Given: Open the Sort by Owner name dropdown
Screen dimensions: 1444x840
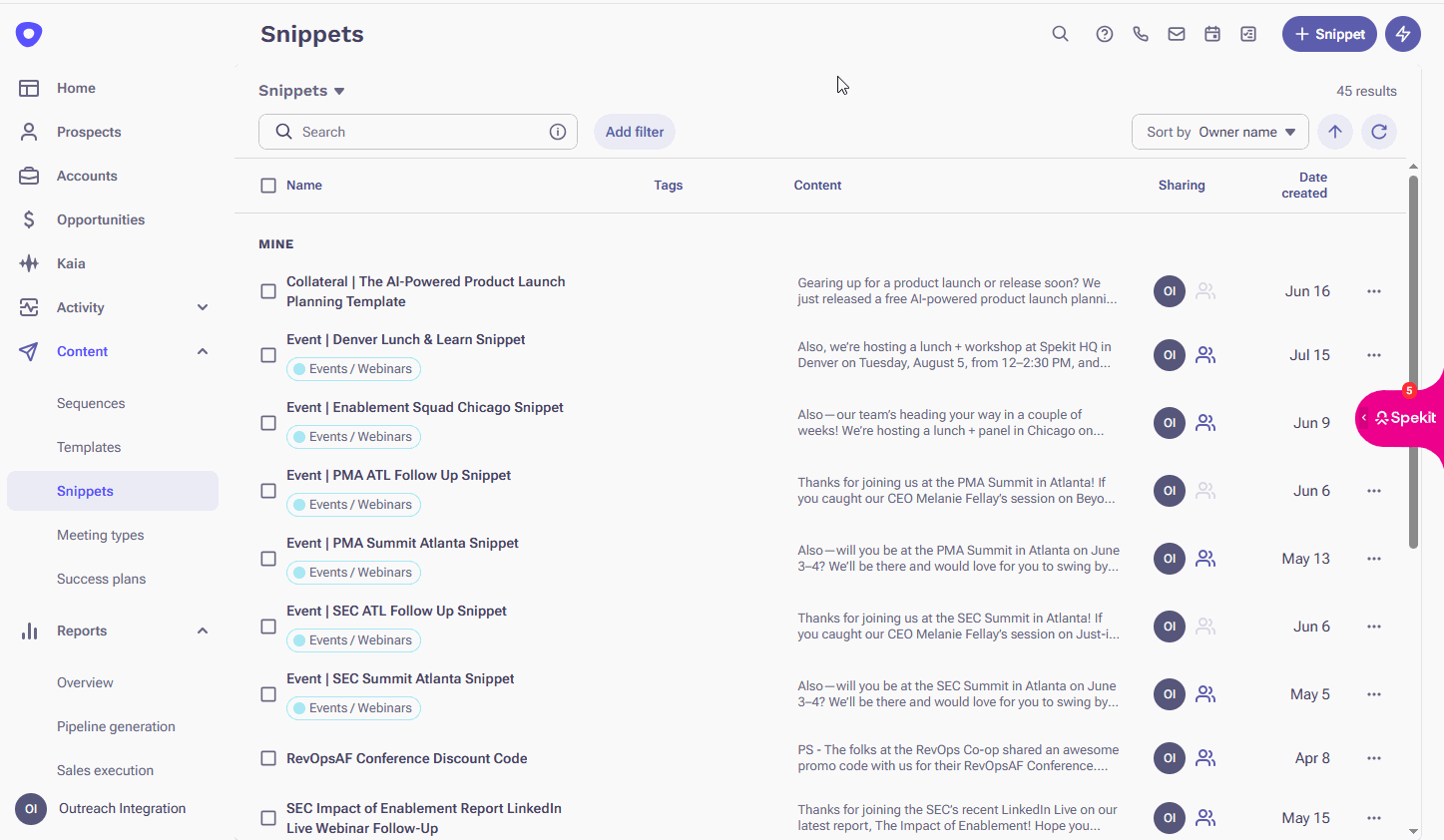Looking at the screenshot, I should click(x=1219, y=132).
